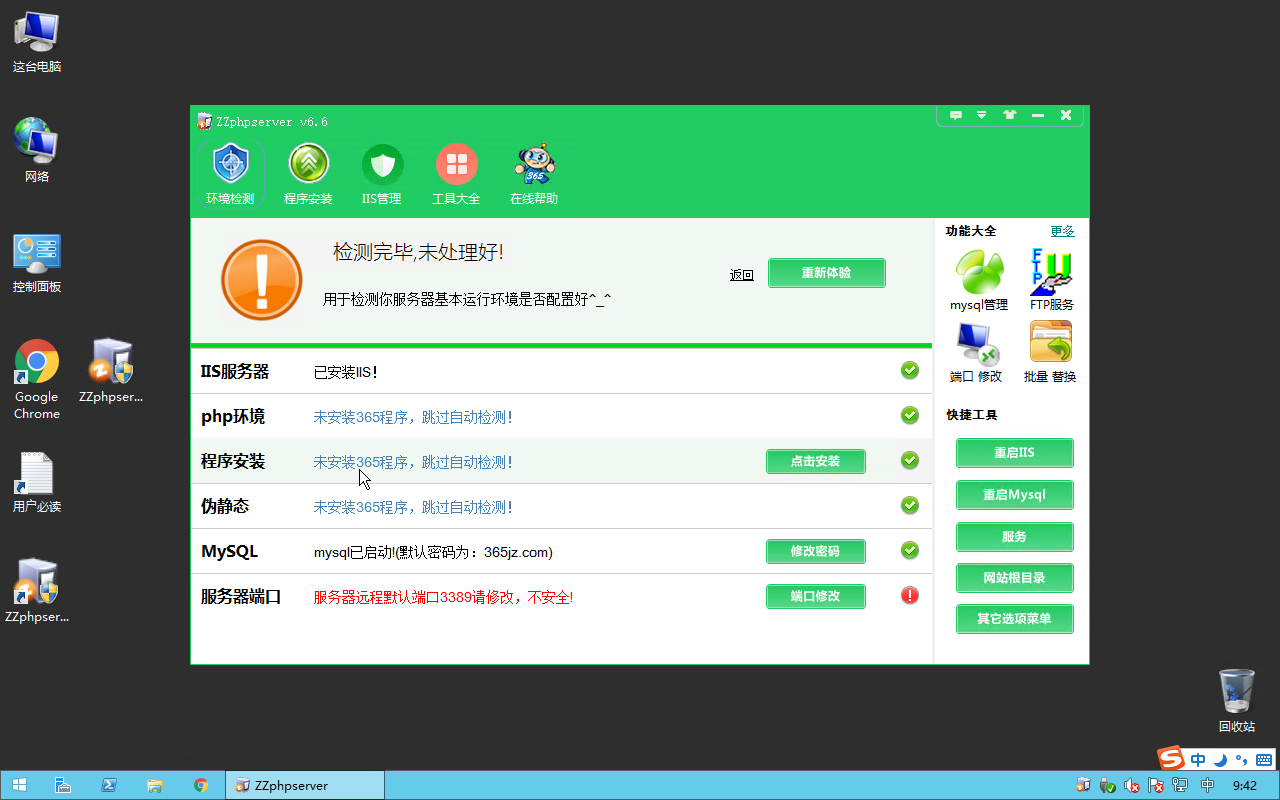Click the feedback message icon in title bar
This screenshot has height=800, width=1280.
pyautogui.click(x=956, y=115)
